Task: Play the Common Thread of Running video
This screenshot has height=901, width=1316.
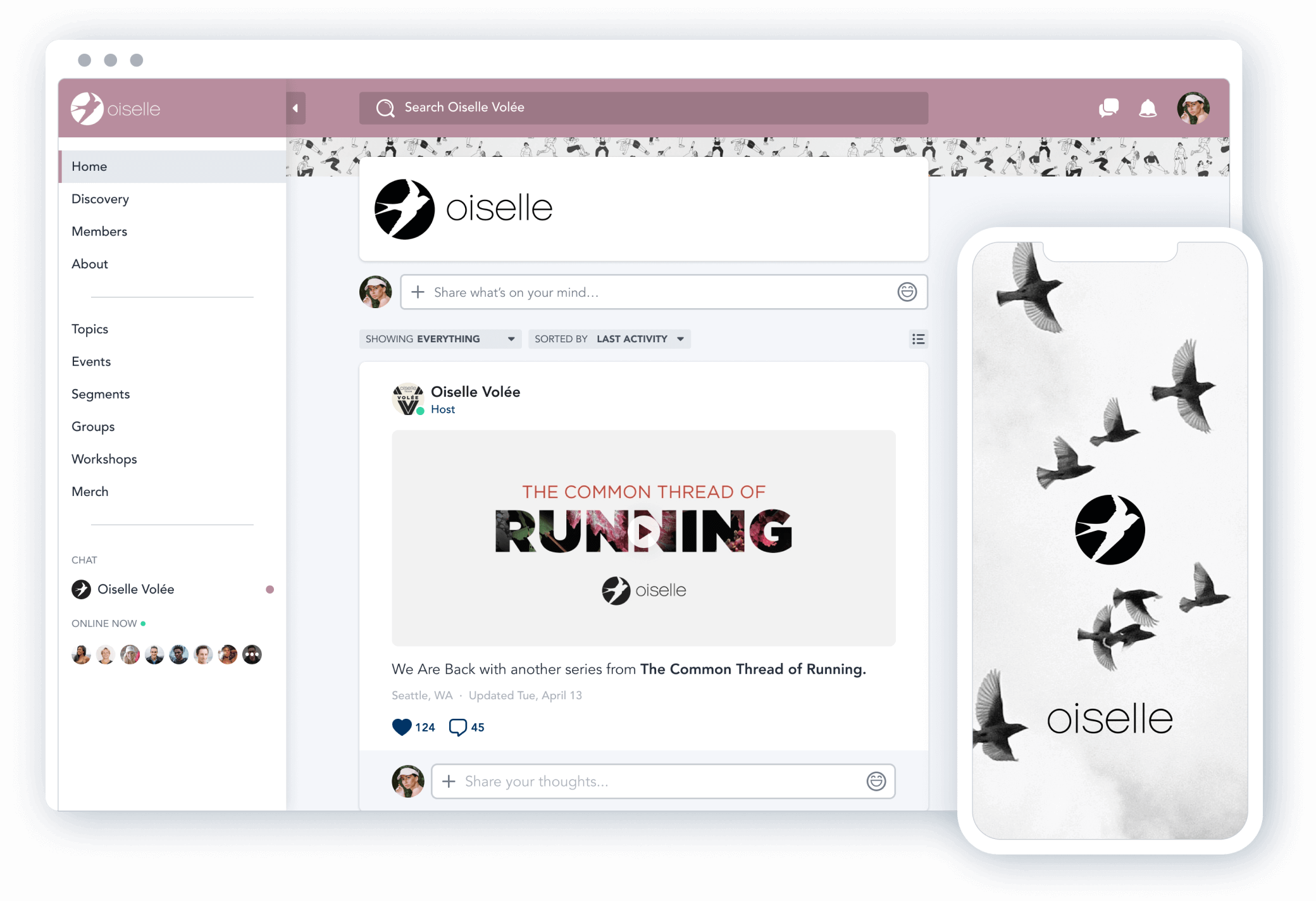Action: click(x=643, y=531)
